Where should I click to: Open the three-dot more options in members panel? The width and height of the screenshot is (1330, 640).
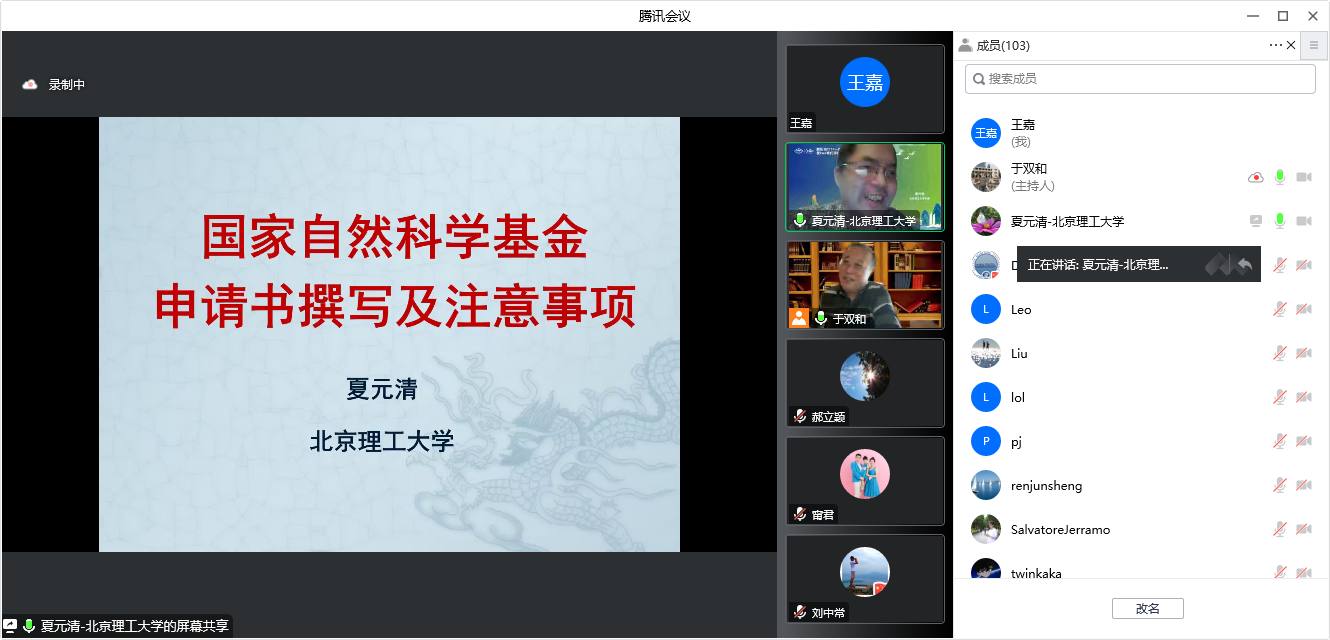pos(1275,45)
